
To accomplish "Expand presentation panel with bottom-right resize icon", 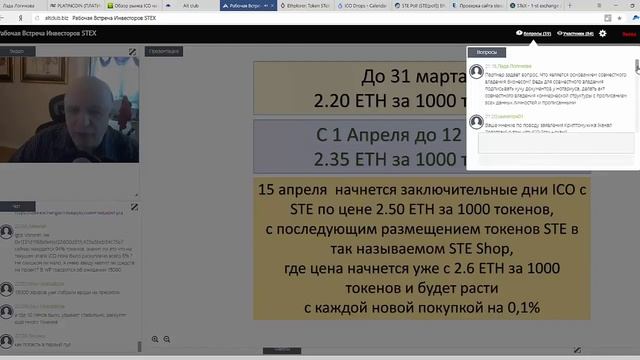I will 577,350.
